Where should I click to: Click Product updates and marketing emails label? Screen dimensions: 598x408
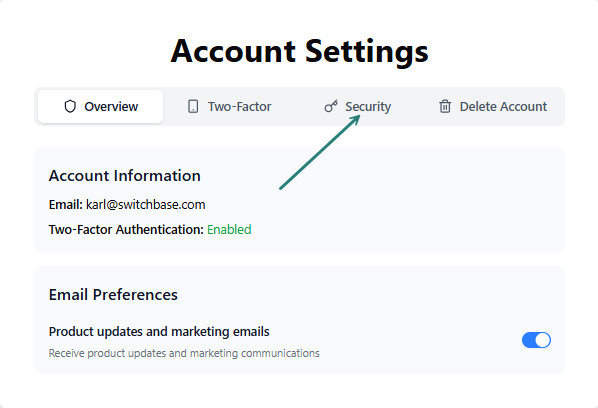[x=159, y=332]
